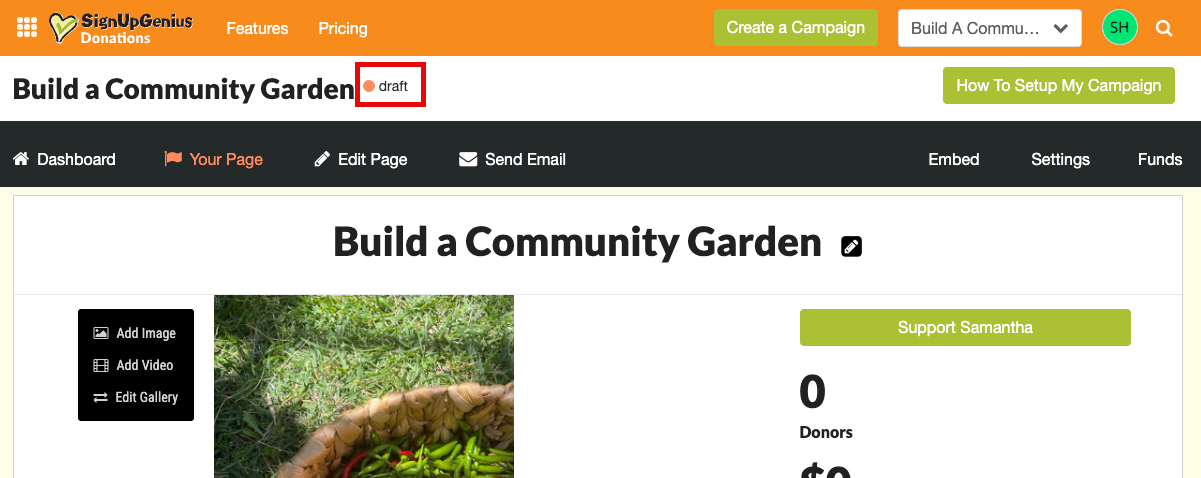Click How To Setup My Campaign

click(x=1059, y=86)
